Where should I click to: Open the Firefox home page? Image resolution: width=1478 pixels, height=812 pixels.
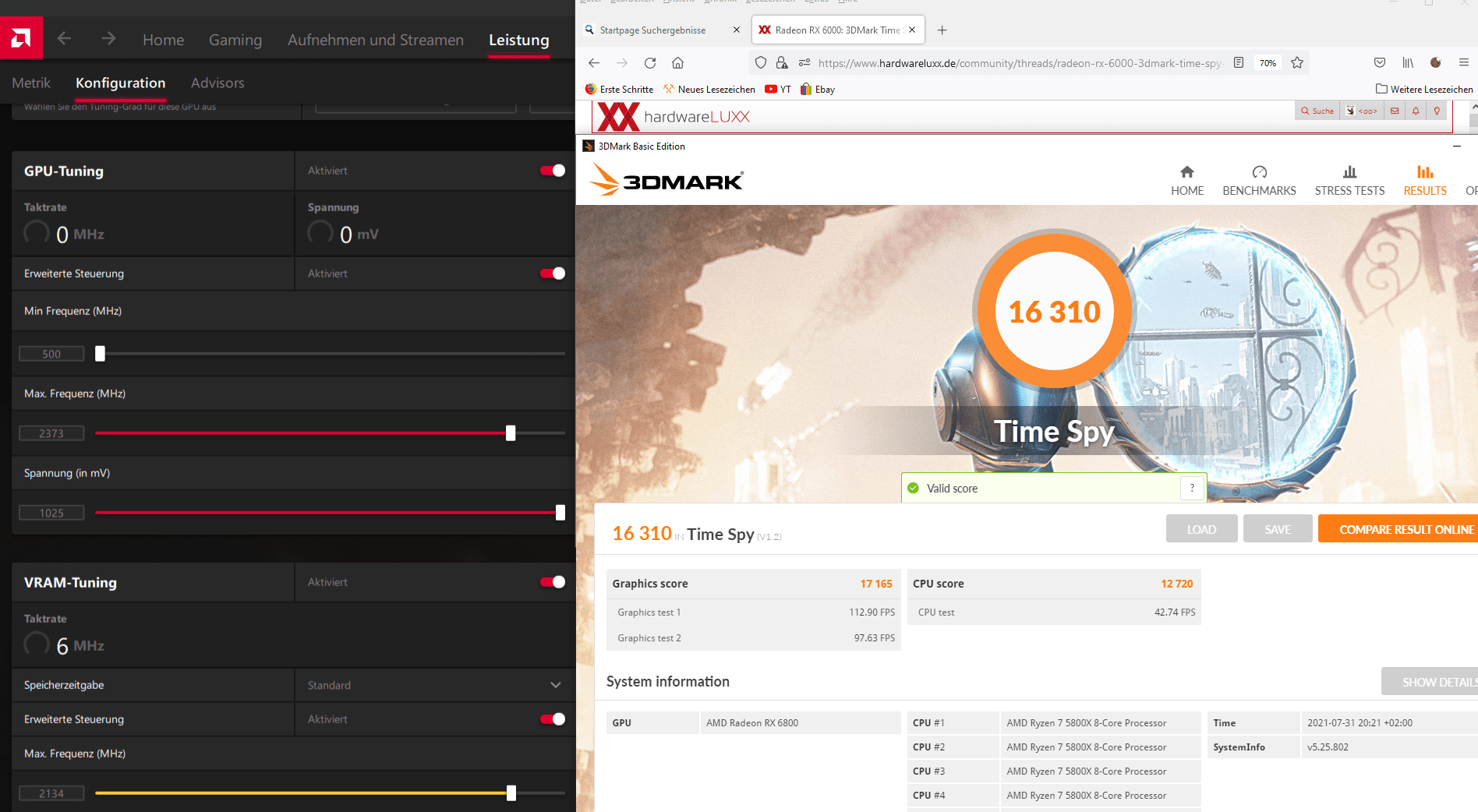678,63
